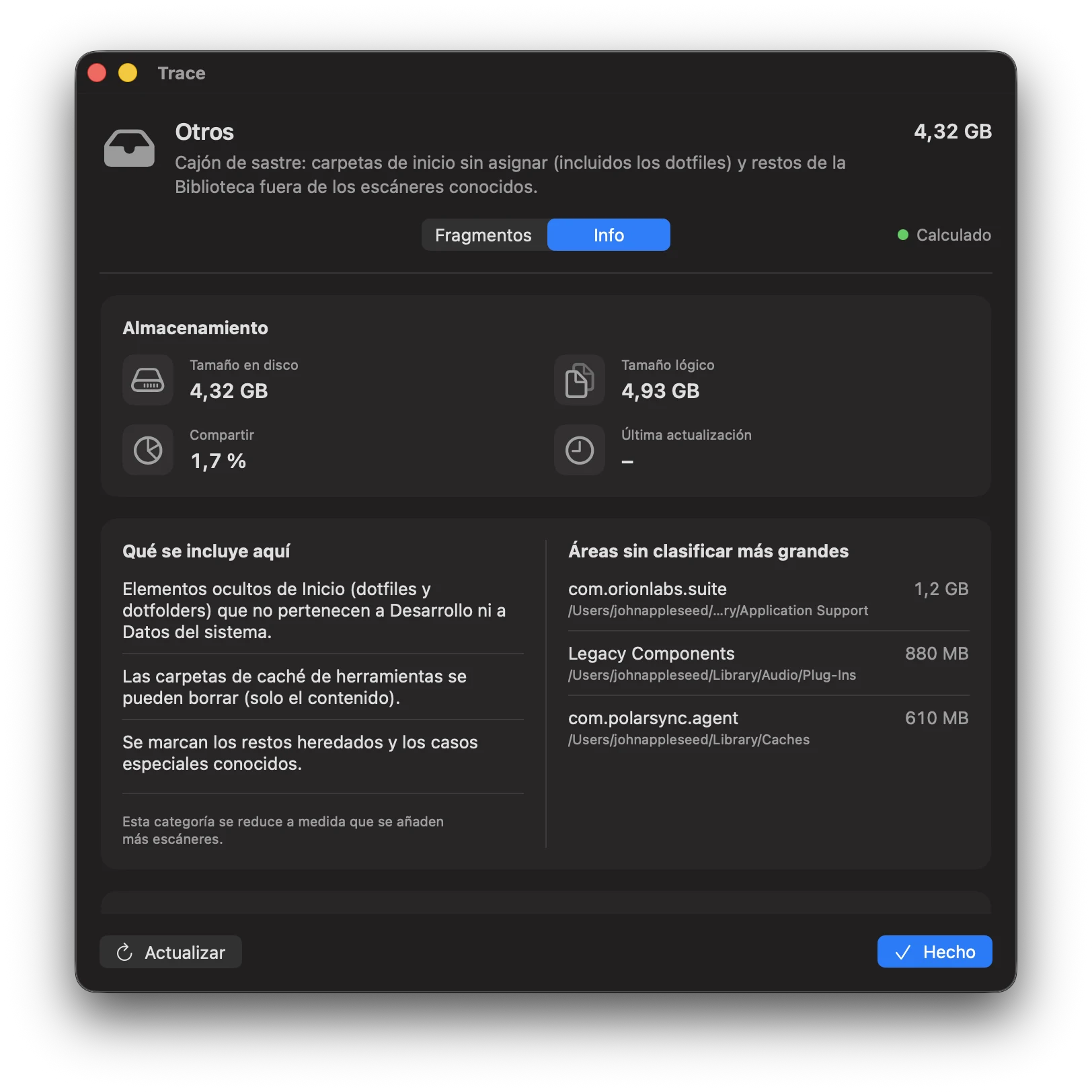Select the Legacy Components entry

tap(769, 663)
